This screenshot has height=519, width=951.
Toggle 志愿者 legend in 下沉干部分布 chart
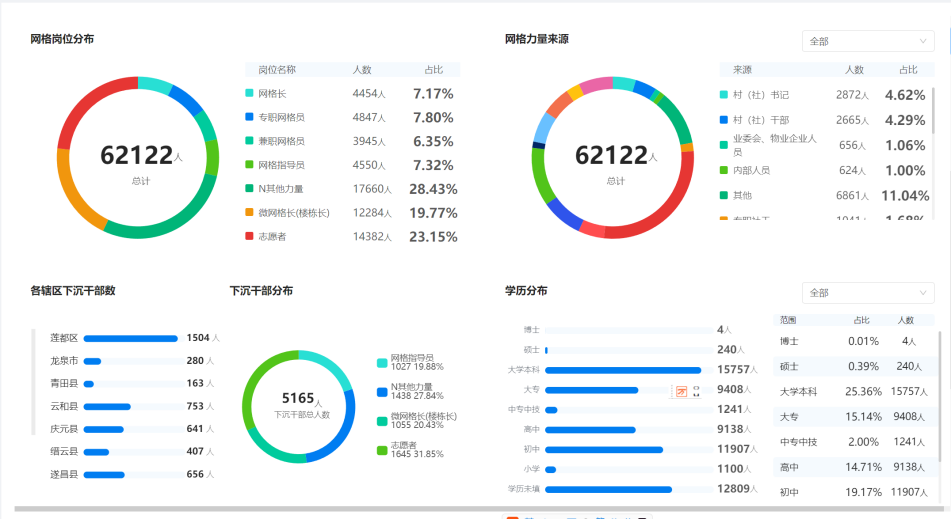pos(382,450)
